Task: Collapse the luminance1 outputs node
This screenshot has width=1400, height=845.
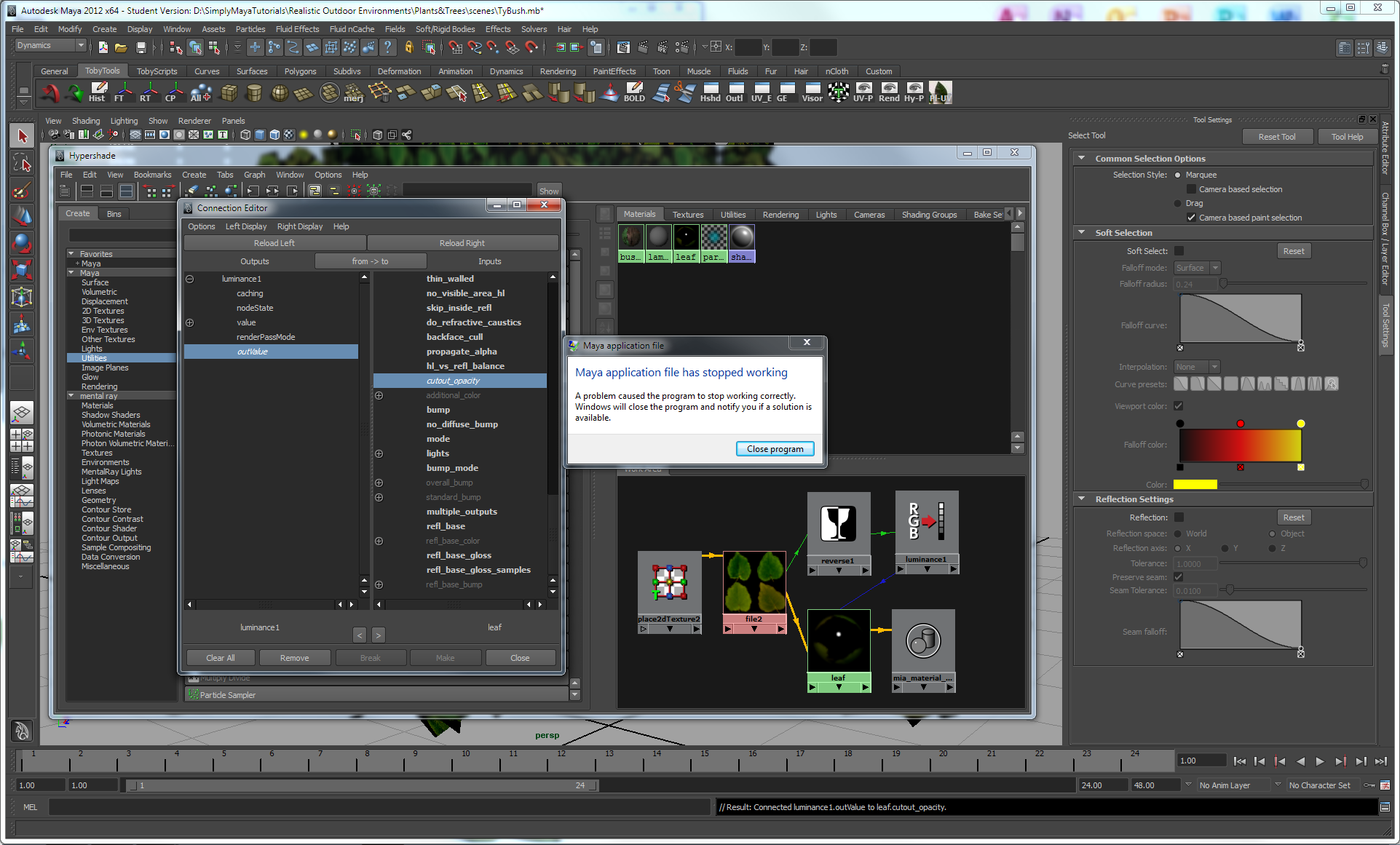Action: click(189, 279)
